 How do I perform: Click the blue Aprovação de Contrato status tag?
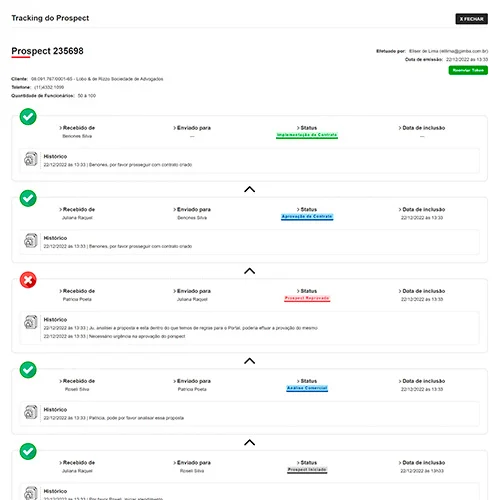pos(307,217)
